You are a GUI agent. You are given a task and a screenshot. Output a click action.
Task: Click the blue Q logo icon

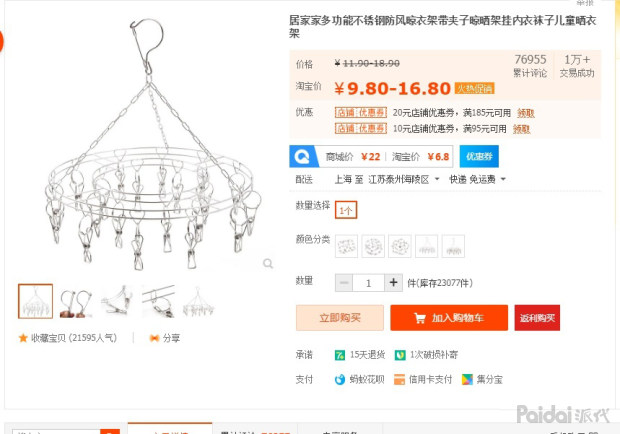pyautogui.click(x=302, y=157)
